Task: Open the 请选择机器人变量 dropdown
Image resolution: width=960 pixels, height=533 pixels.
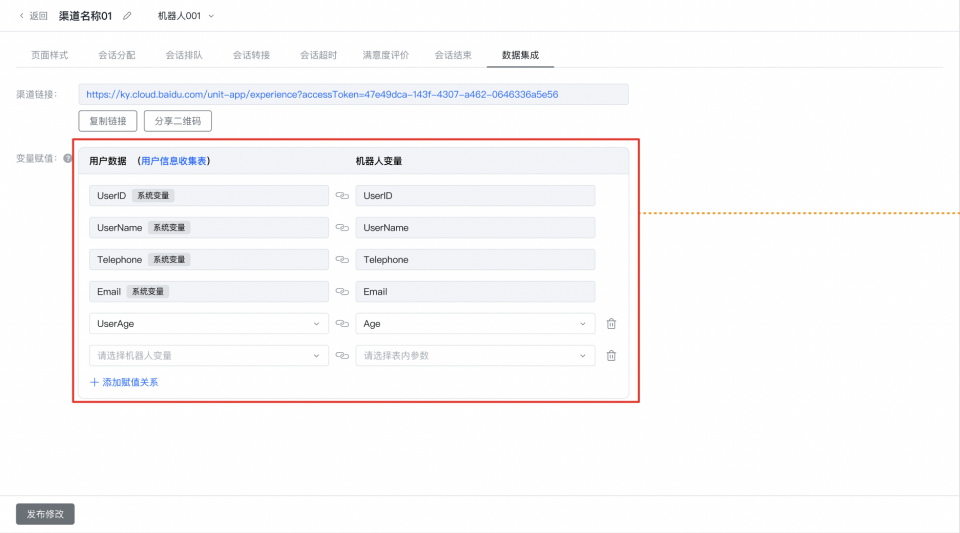Action: coord(208,356)
